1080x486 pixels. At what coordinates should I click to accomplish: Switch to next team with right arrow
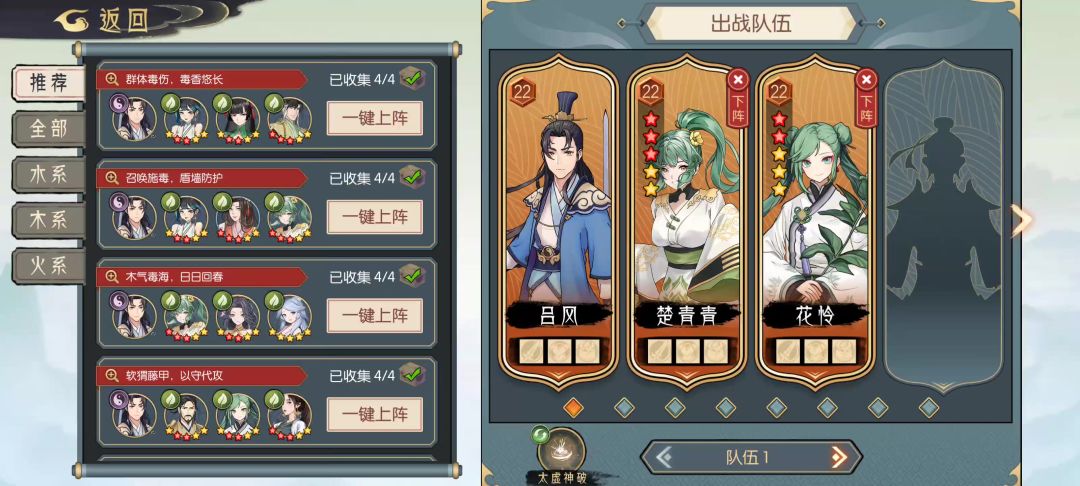coord(839,457)
